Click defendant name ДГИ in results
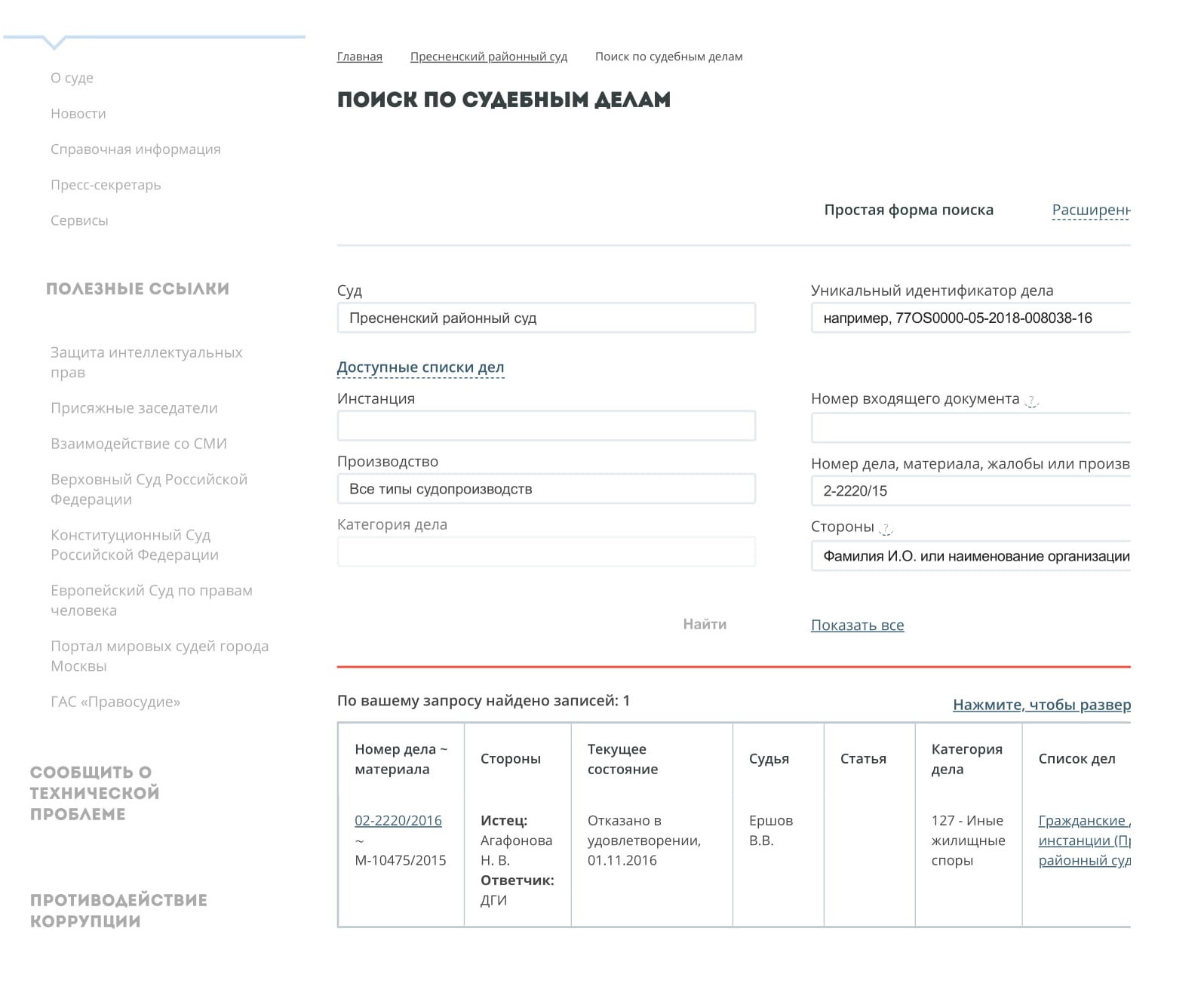The height and width of the screenshot is (999, 1204). click(x=493, y=900)
